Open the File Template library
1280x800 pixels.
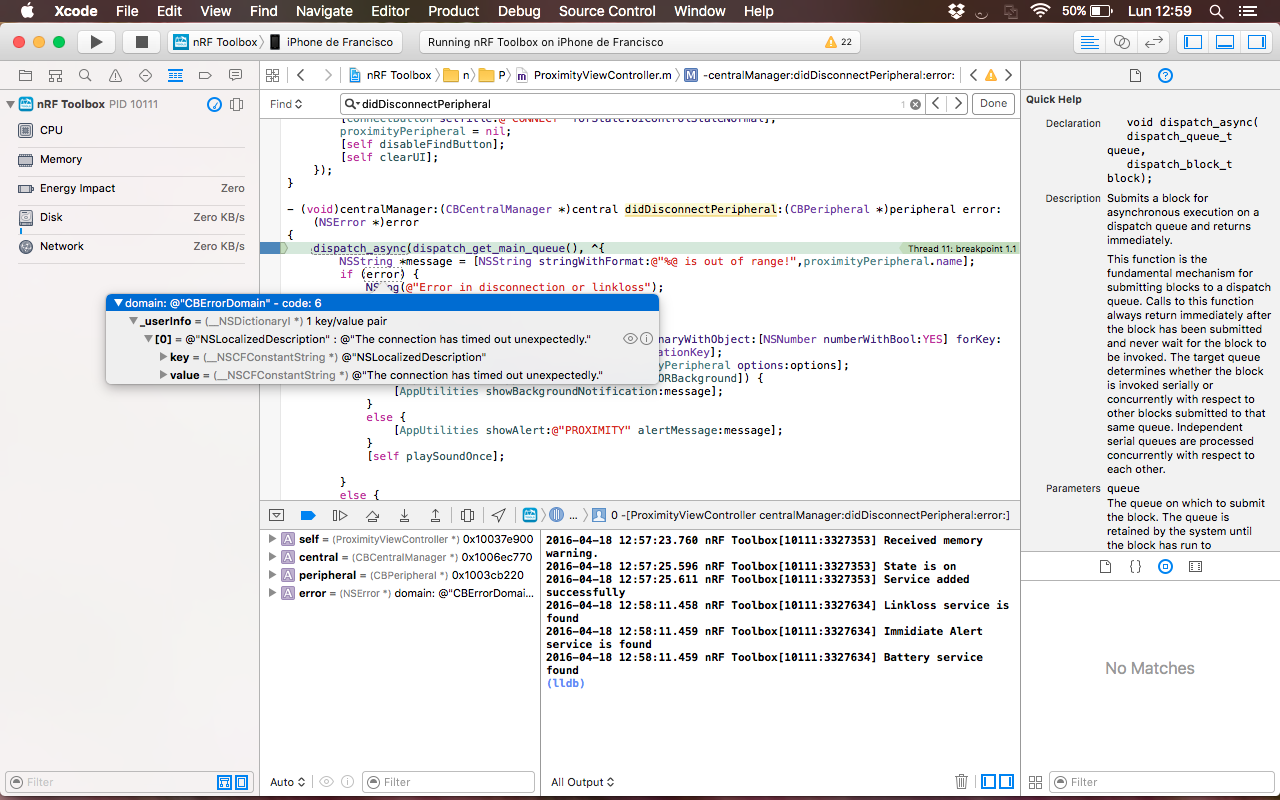[x=1105, y=566]
